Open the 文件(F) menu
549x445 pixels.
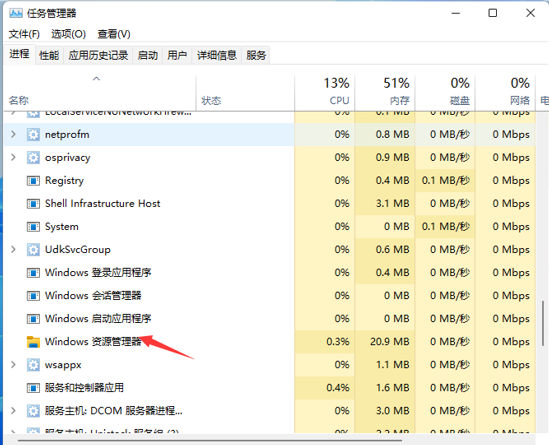pyautogui.click(x=24, y=34)
